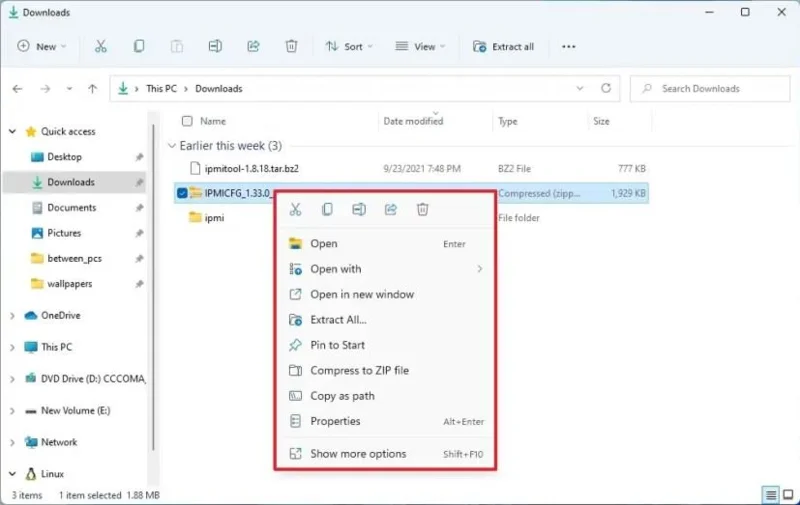Screen dimensions: 800x505
Task: Open the address bar history dropdown
Action: point(580,88)
